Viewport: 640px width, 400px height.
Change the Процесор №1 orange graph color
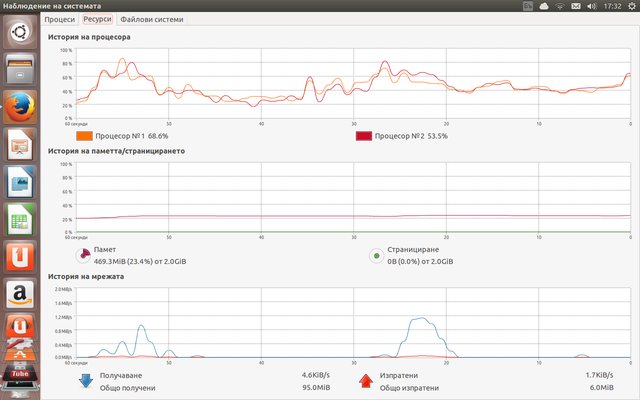coord(84,136)
